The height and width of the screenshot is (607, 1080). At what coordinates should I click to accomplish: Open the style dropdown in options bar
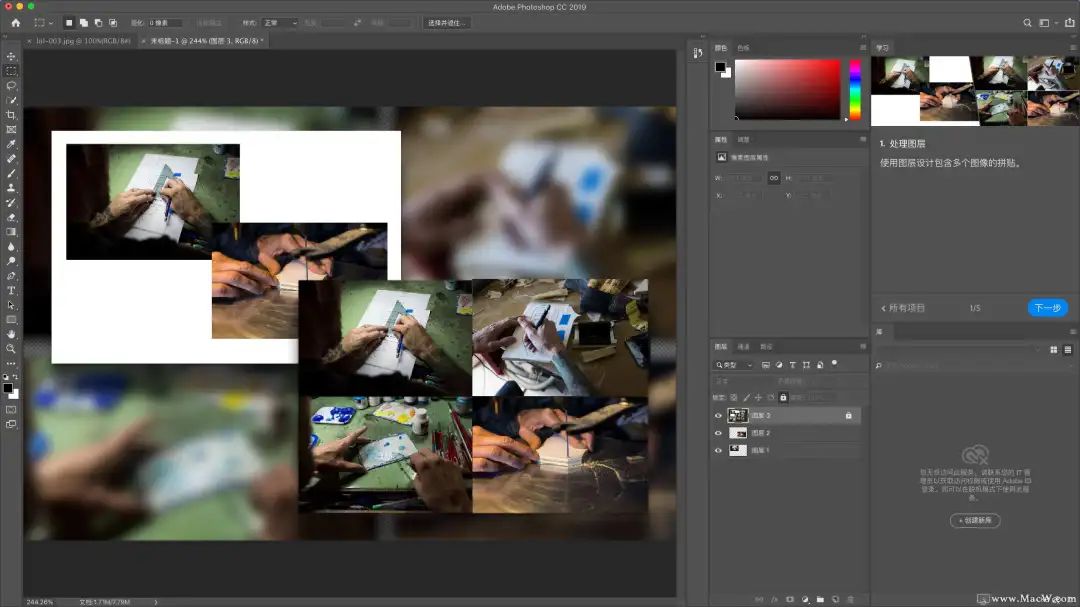point(280,23)
